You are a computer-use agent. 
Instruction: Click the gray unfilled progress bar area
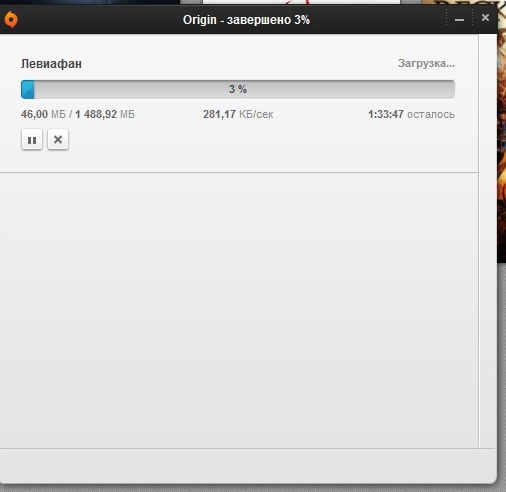click(x=244, y=89)
